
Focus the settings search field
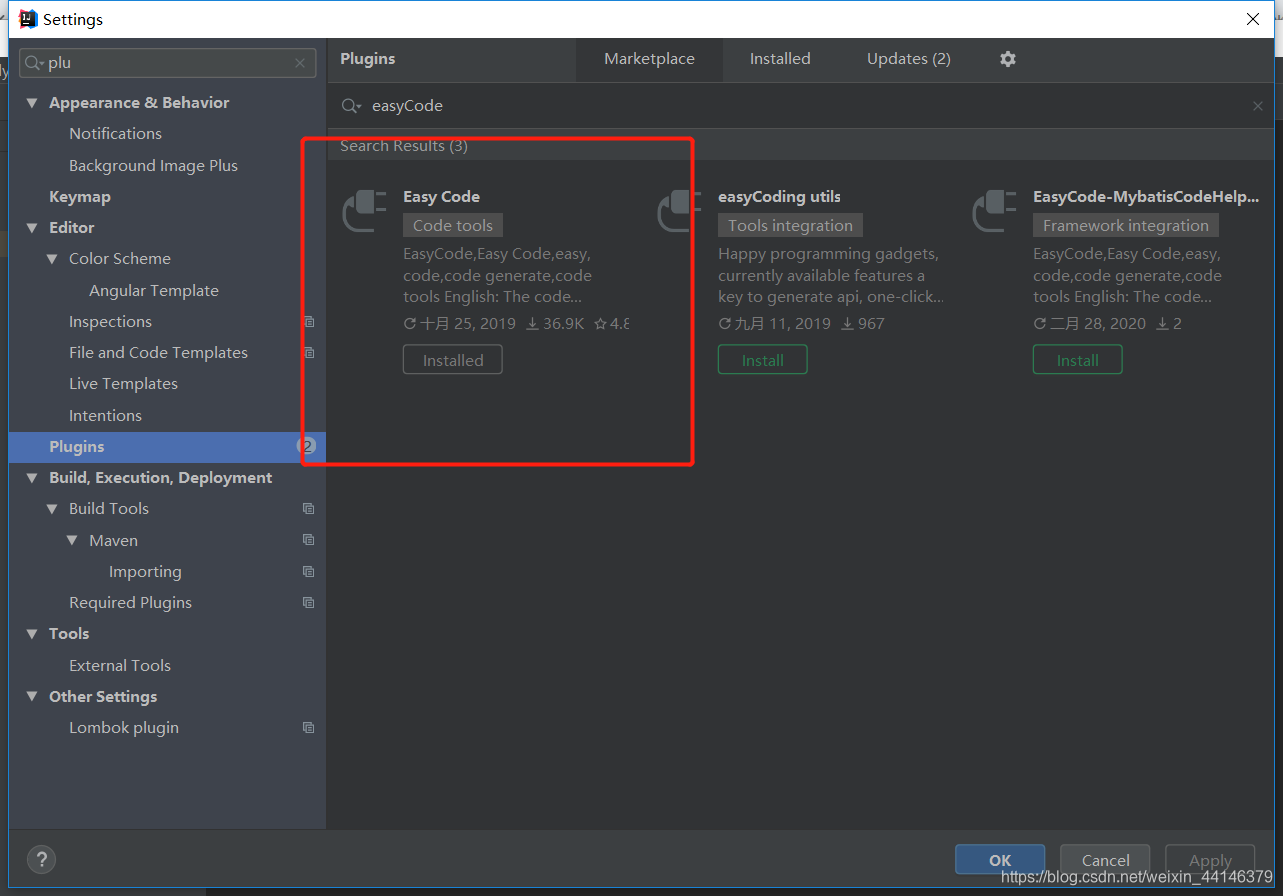coord(168,63)
